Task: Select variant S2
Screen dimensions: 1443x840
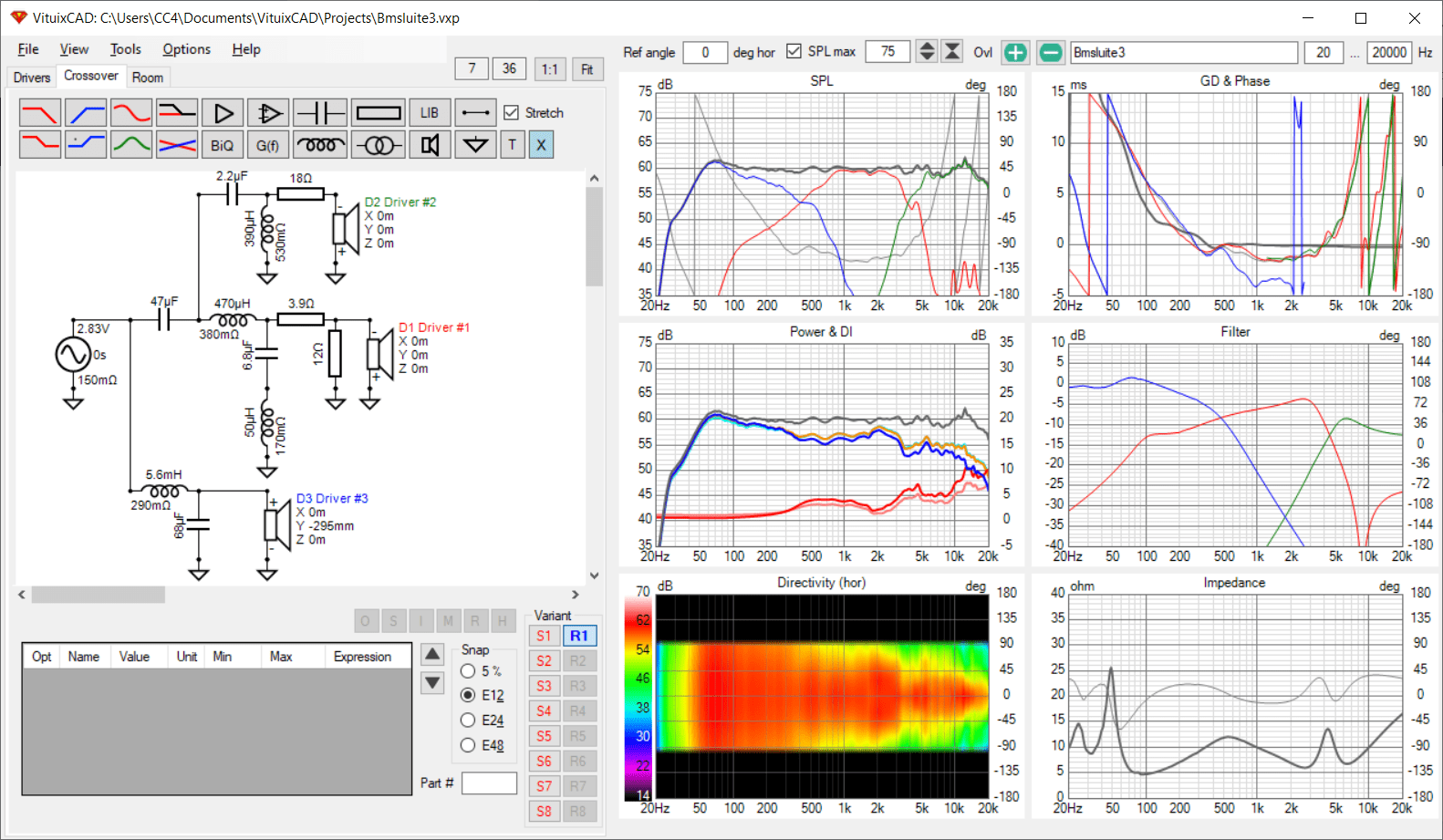Action: point(545,661)
